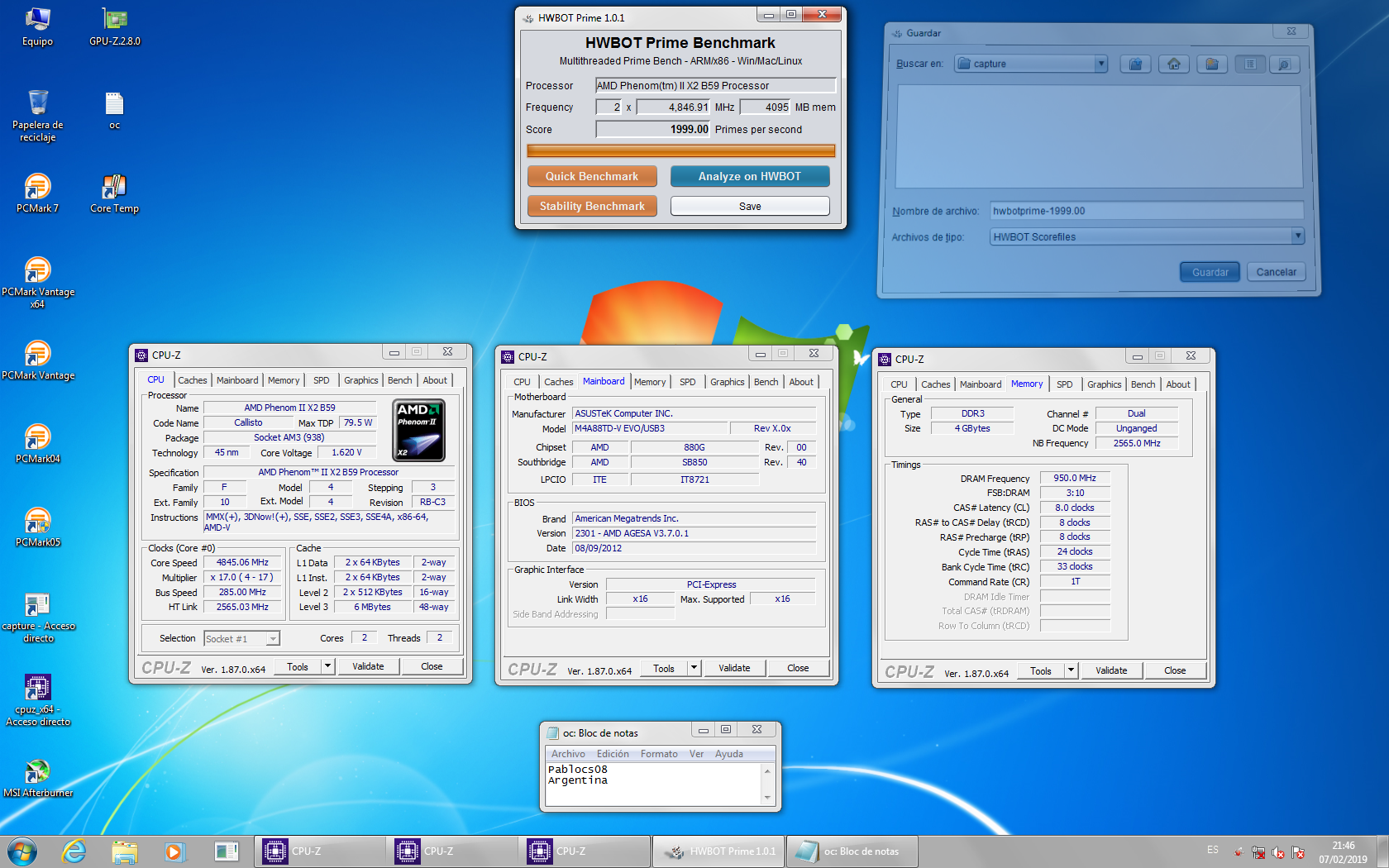Open the Archivo menu in Bloc de notas
Viewport: 1389px width, 868px height.
(x=568, y=754)
